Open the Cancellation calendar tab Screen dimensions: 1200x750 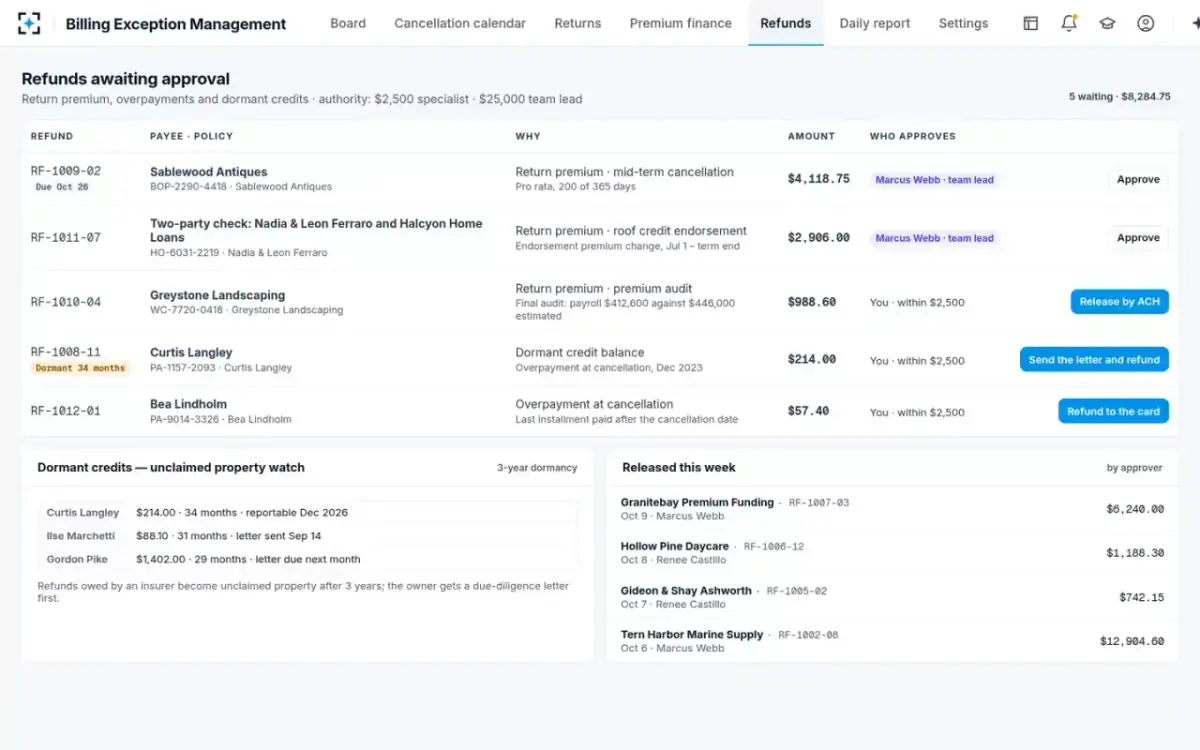460,23
